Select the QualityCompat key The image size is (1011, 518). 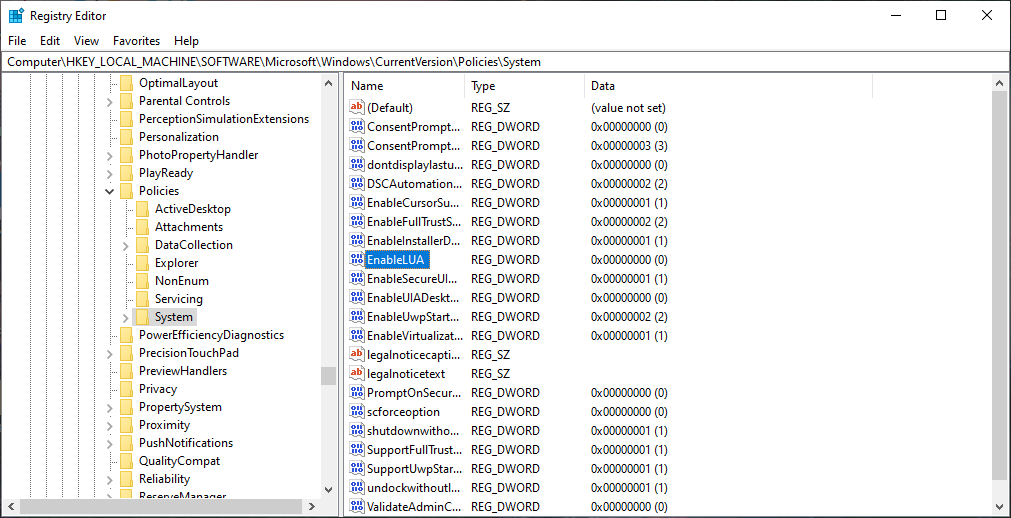point(179,461)
